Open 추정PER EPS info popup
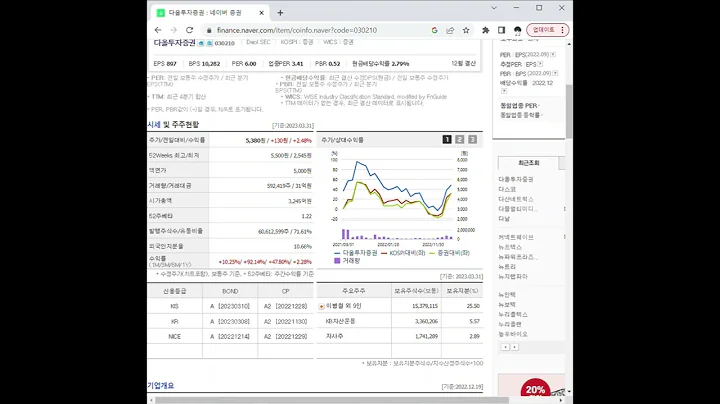720x404 pixels. (x=540, y=64)
